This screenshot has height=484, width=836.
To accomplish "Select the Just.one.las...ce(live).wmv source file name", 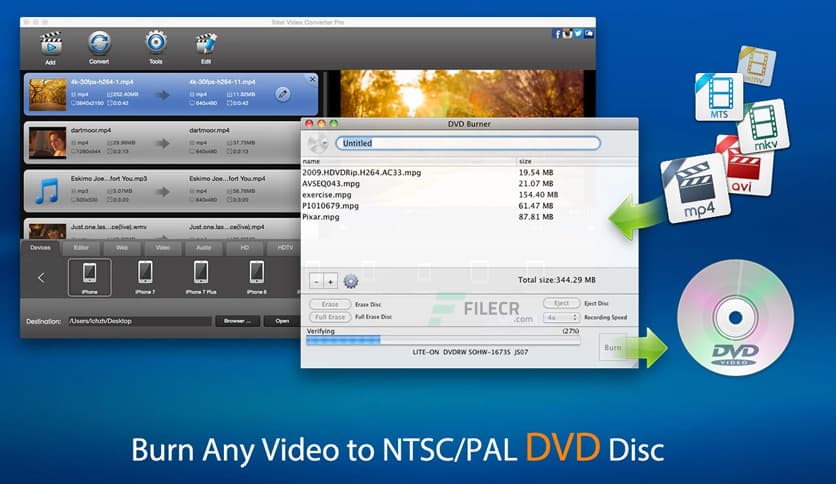I will click(109, 227).
